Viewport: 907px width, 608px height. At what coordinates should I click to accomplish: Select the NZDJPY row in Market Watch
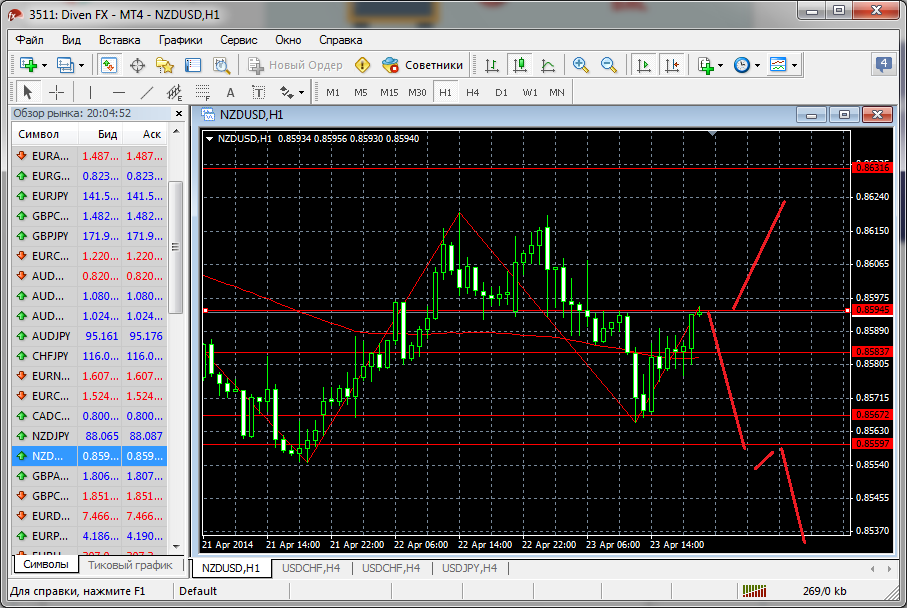(x=89, y=436)
